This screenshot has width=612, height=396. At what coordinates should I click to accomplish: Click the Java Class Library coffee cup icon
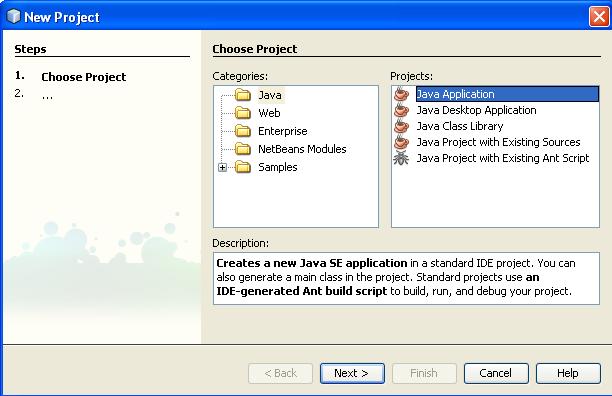point(401,126)
